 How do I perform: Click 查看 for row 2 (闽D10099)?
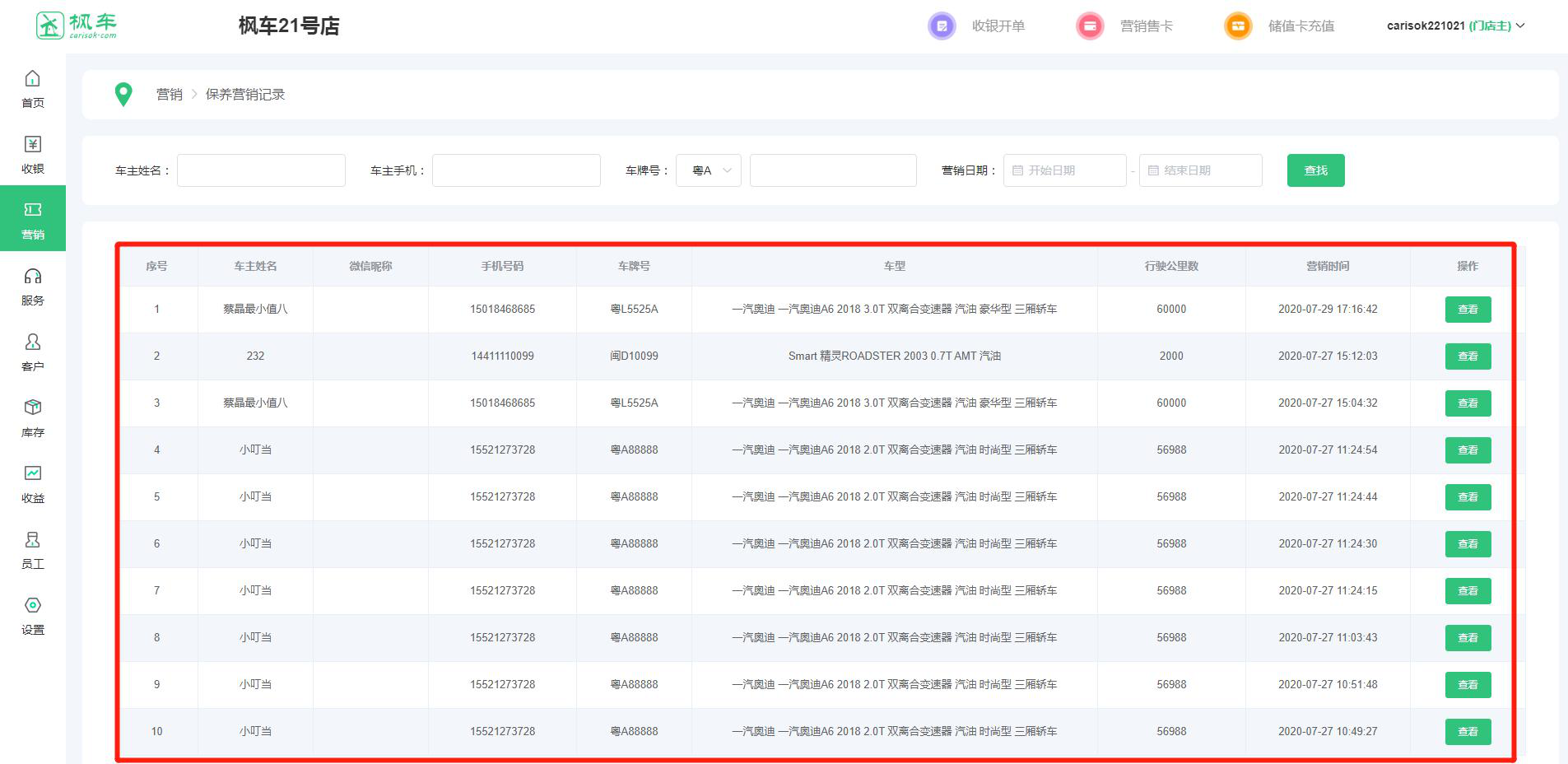click(x=1468, y=356)
